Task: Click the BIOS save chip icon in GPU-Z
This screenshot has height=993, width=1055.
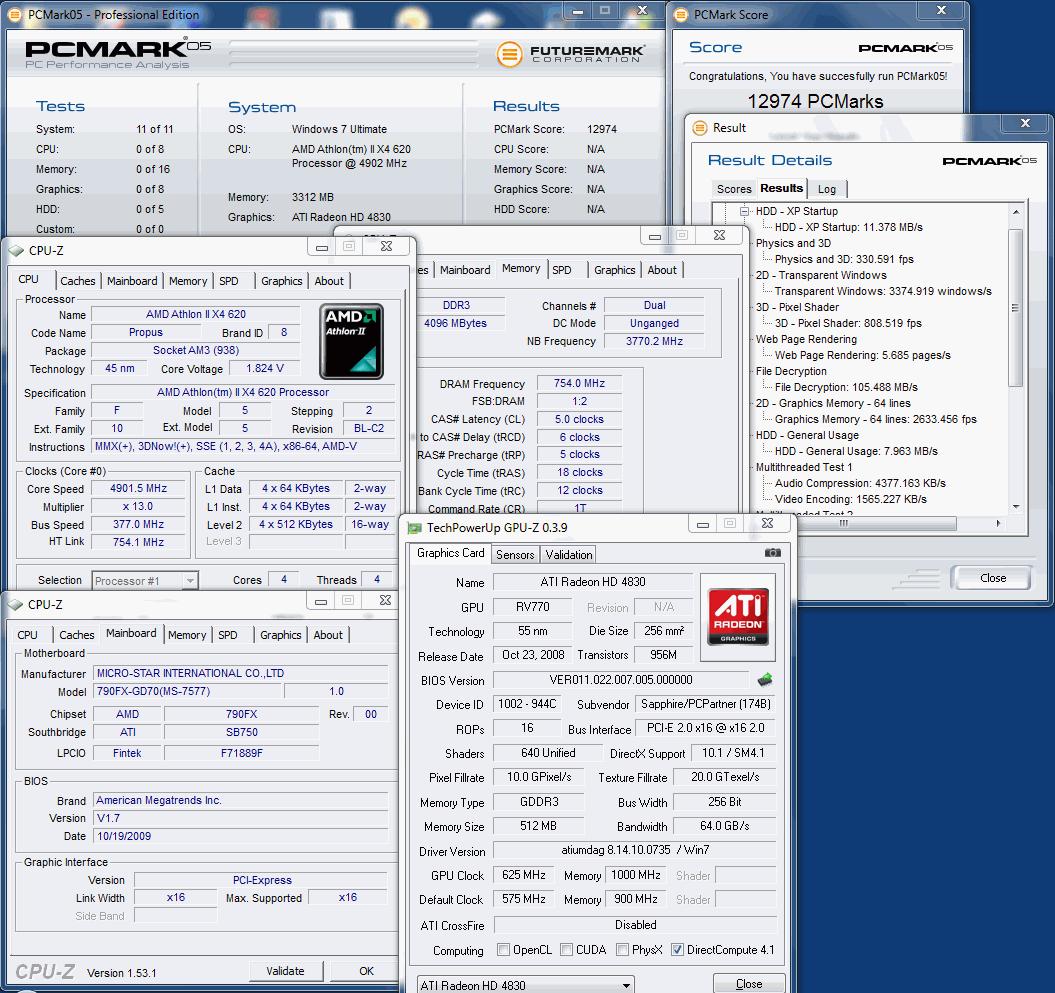Action: coord(764,679)
